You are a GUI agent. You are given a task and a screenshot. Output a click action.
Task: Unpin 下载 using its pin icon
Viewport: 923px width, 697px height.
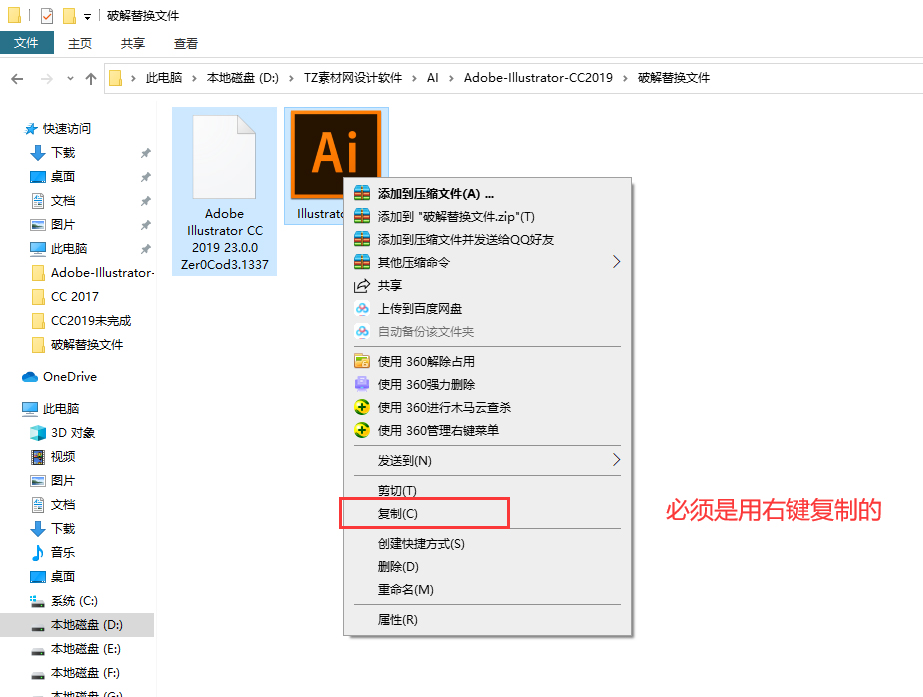(145, 153)
